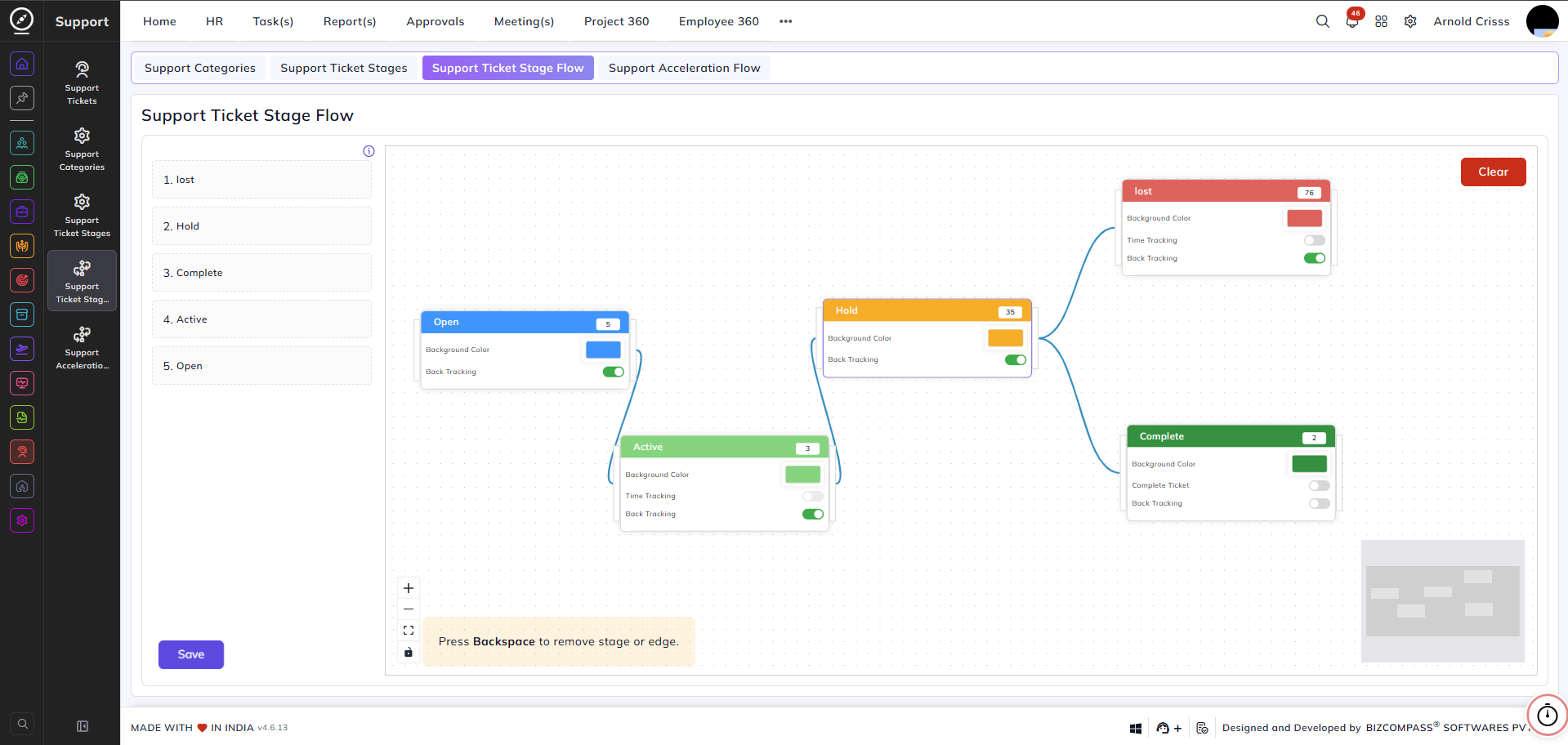Enable Complete Ticket toggle on Complete stage

coord(1319,485)
